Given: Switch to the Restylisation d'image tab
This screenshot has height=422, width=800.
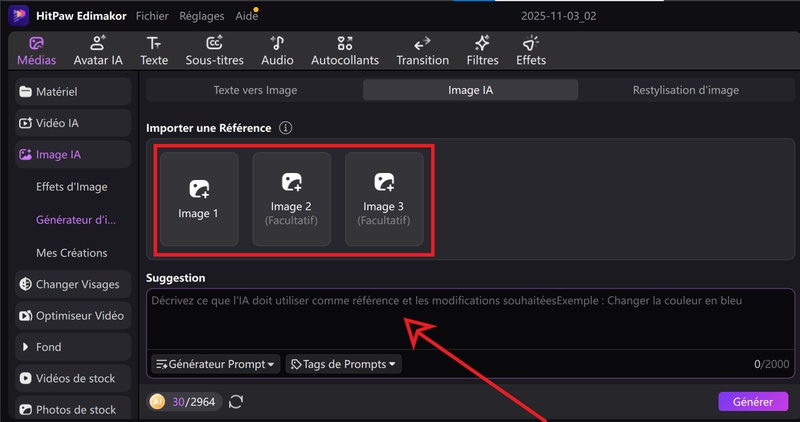Looking at the screenshot, I should tap(686, 90).
